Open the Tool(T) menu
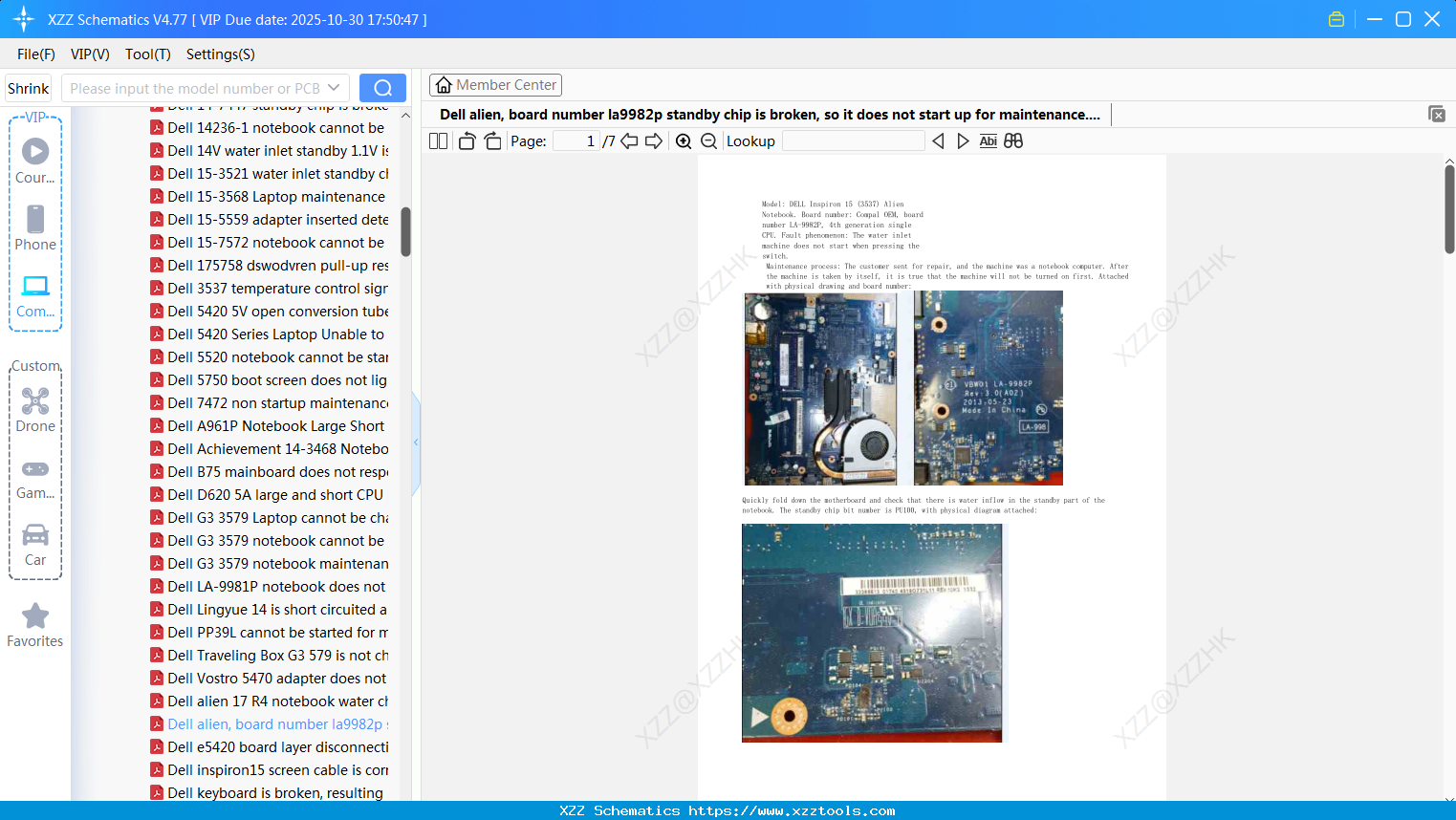The width and height of the screenshot is (1456, 820). 148,54
